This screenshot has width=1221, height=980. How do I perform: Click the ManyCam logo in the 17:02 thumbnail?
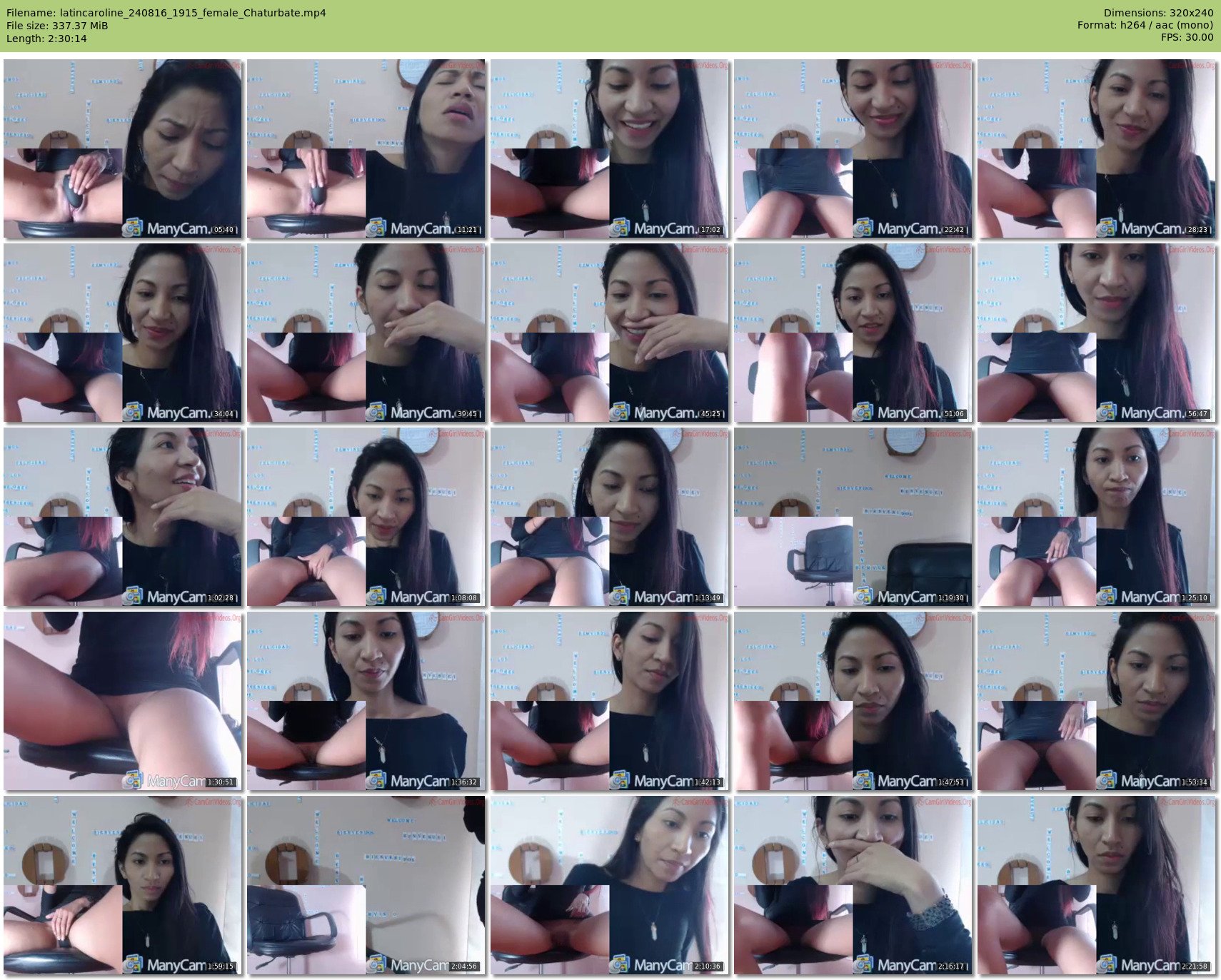[620, 228]
